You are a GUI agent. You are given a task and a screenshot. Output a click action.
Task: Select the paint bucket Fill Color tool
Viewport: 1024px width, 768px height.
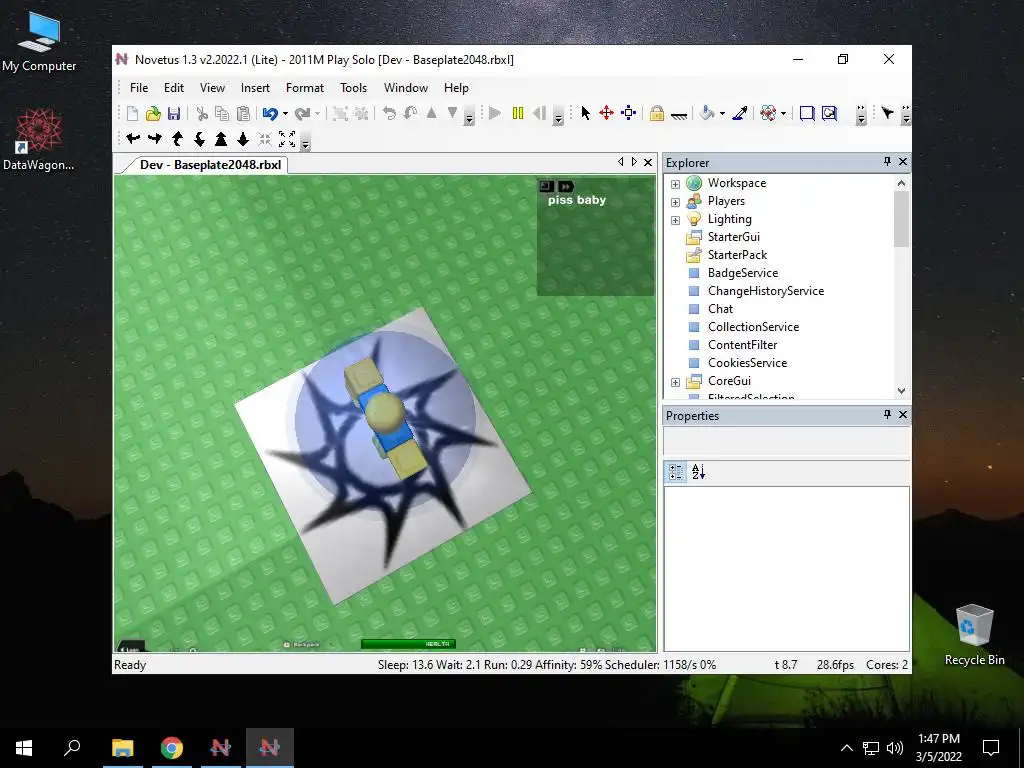point(706,114)
